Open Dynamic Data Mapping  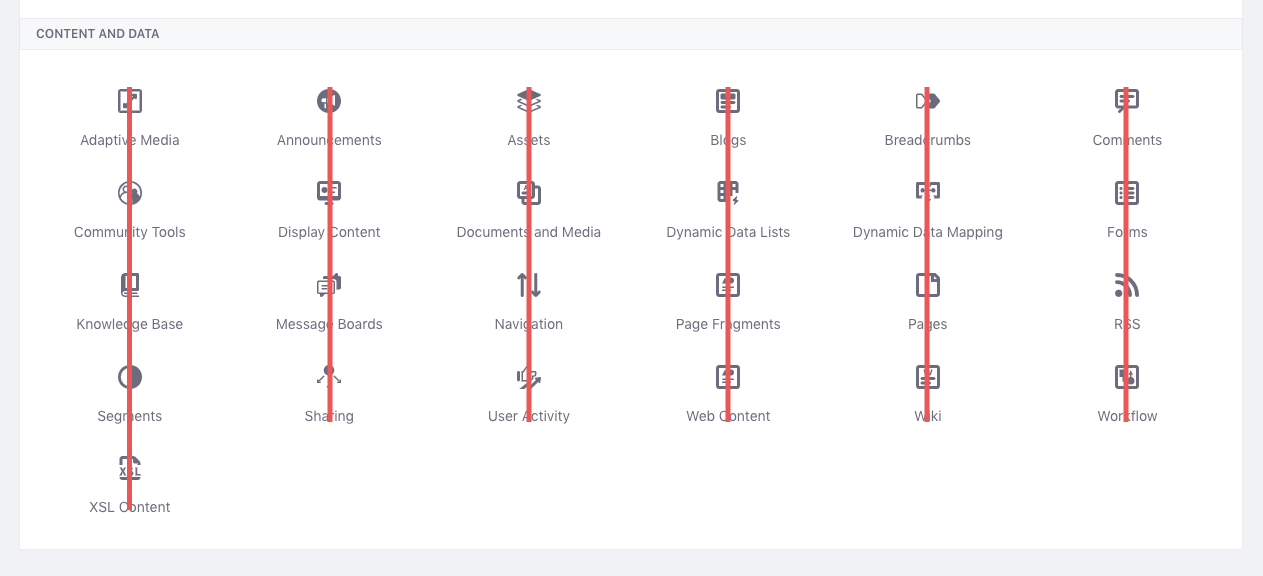click(927, 192)
